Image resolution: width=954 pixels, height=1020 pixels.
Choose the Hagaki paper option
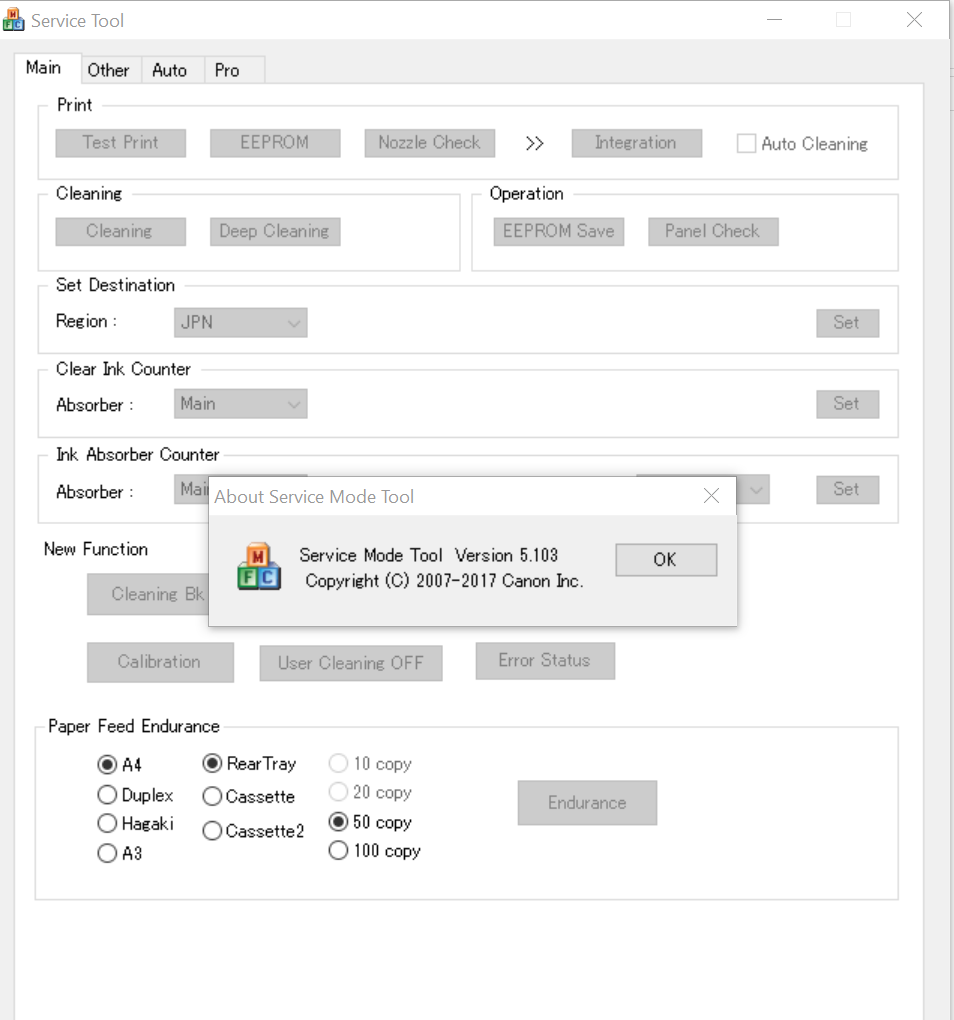coord(107,824)
